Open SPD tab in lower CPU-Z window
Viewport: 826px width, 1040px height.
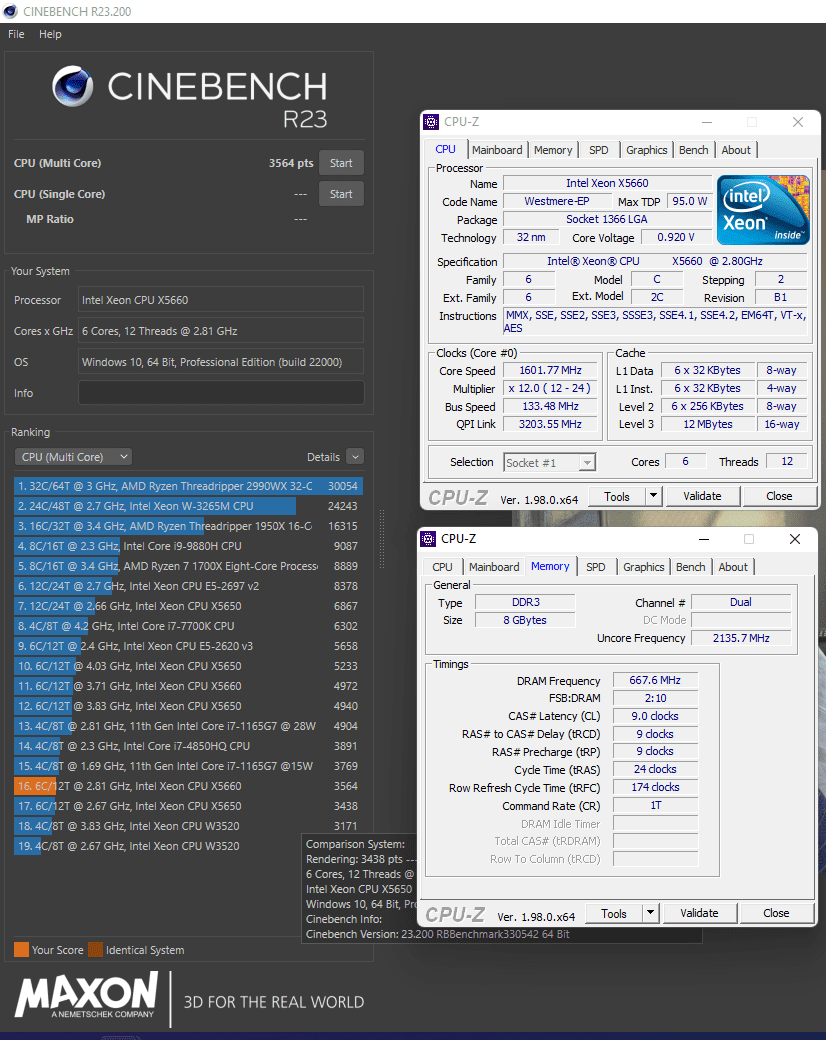click(x=595, y=567)
